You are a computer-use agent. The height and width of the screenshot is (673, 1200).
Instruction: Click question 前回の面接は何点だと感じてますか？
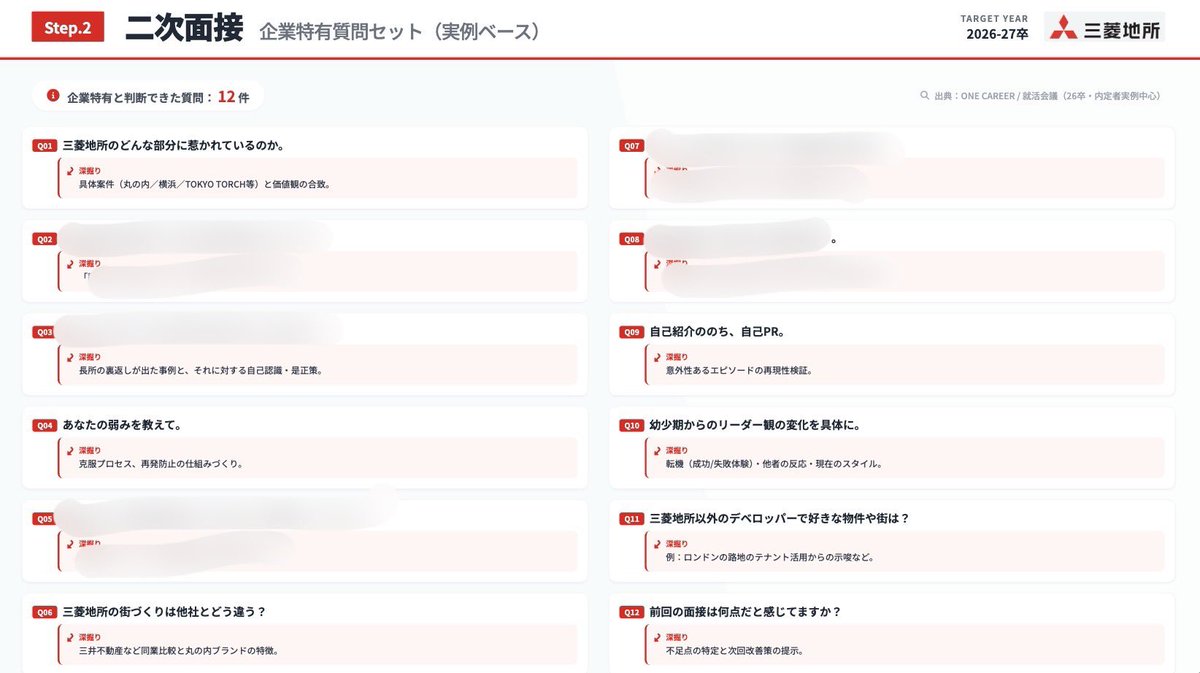click(x=745, y=611)
